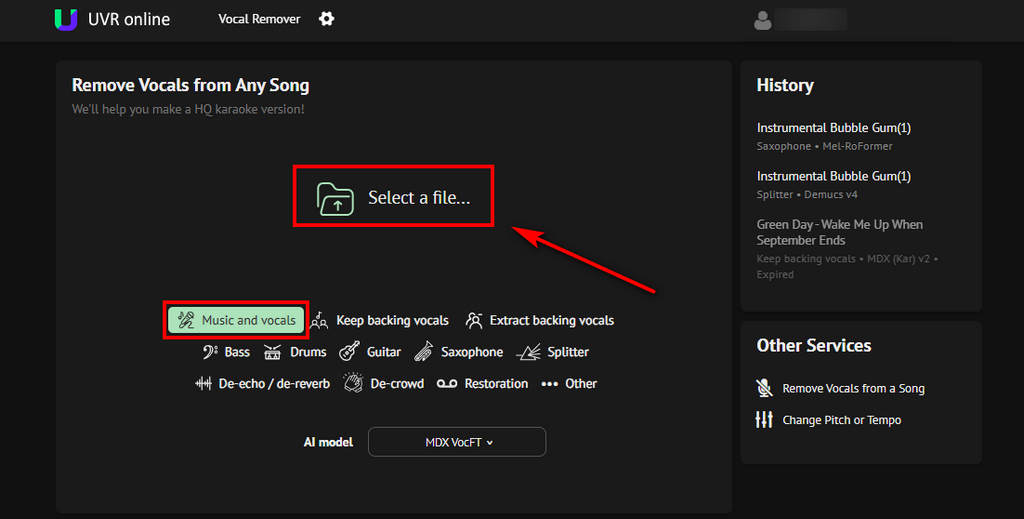Choose the Drums kit icon
Viewport: 1024px width, 519px height.
[272, 352]
